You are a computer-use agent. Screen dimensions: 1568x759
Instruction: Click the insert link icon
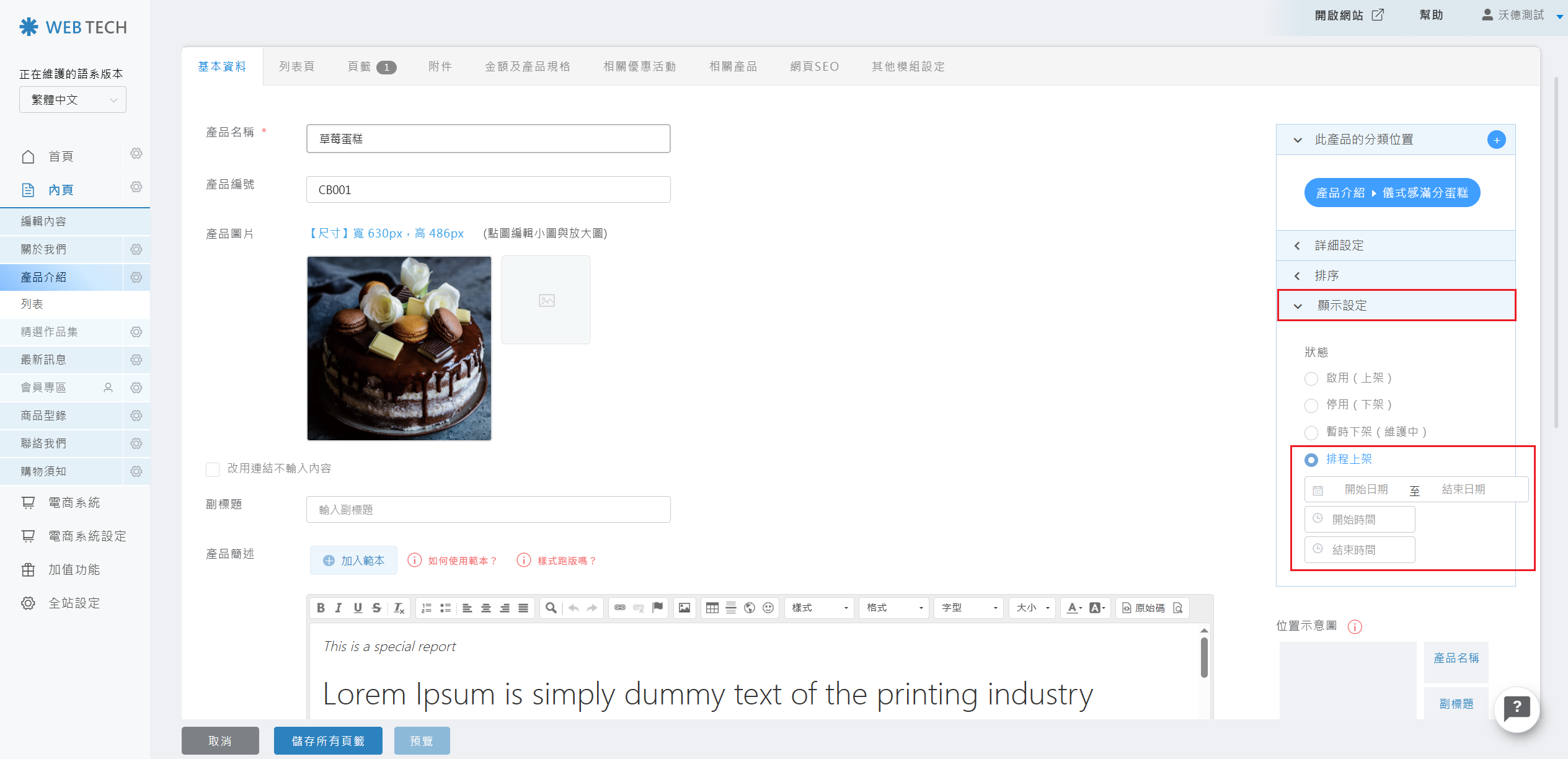point(620,608)
